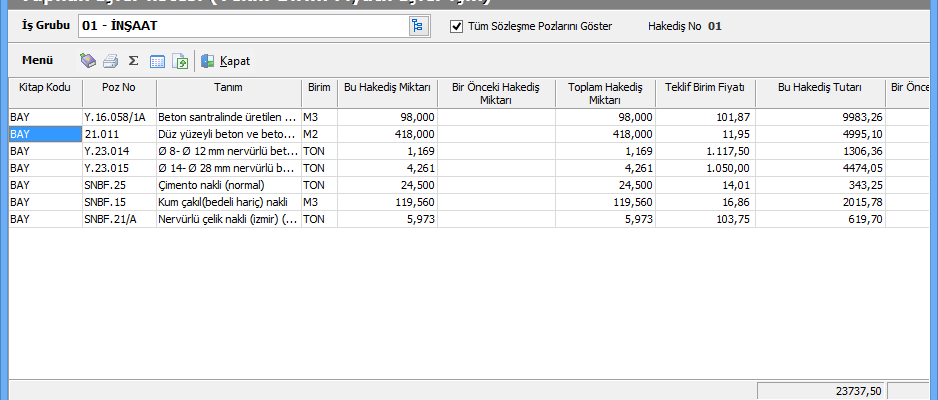Click into the İş Grubu field
The image size is (938, 400).
coord(240,26)
